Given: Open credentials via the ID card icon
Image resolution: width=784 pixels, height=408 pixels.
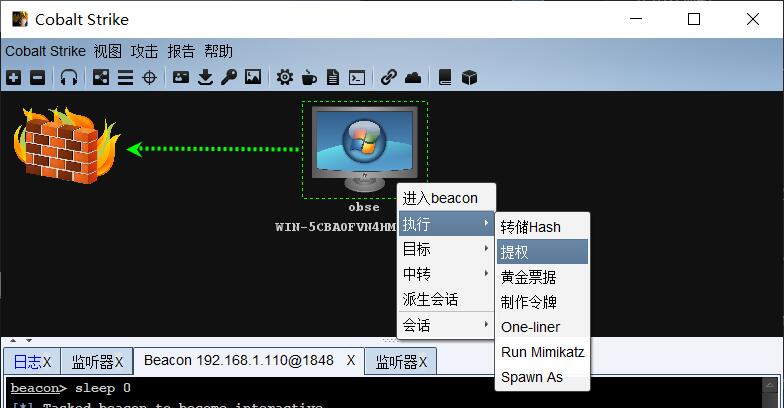Looking at the screenshot, I should [x=181, y=77].
